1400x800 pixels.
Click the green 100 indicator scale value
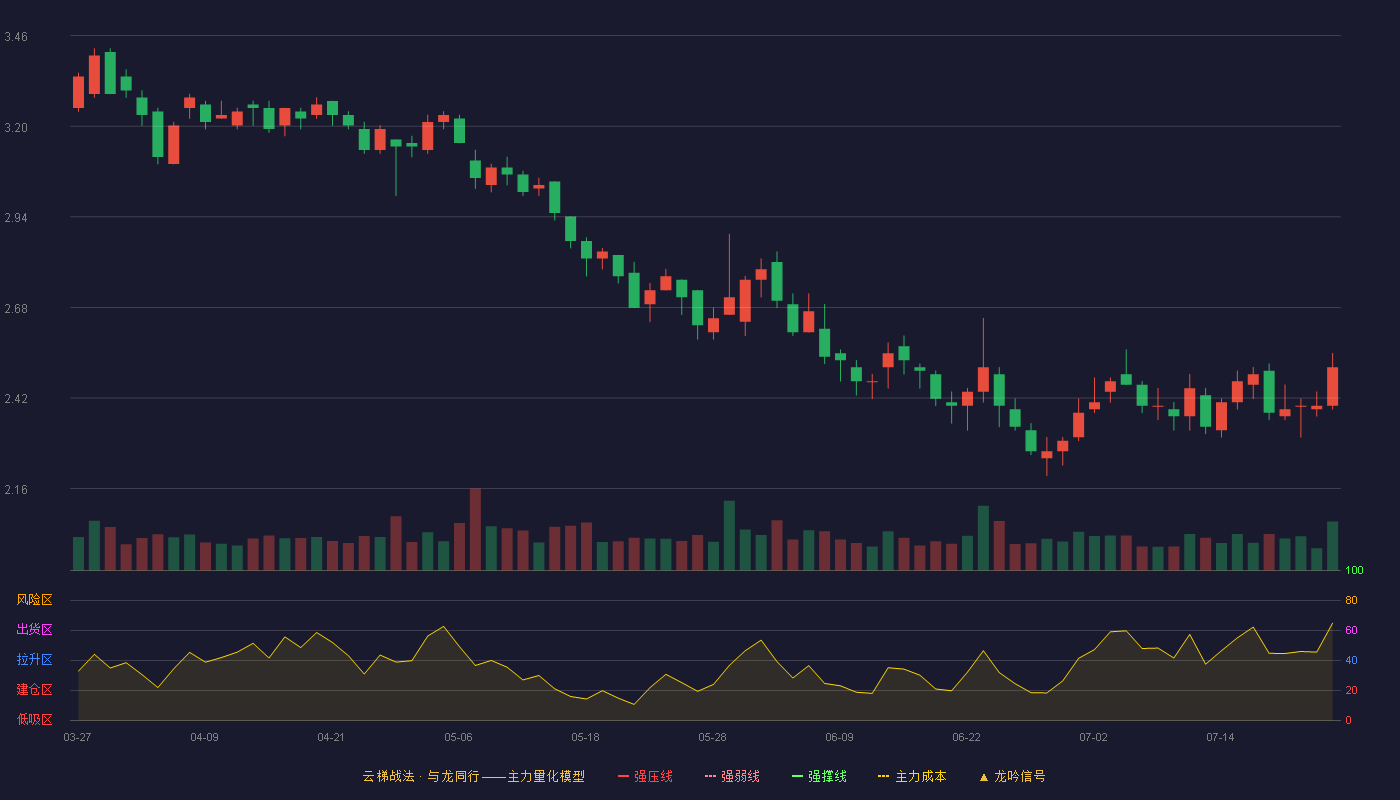1354,570
